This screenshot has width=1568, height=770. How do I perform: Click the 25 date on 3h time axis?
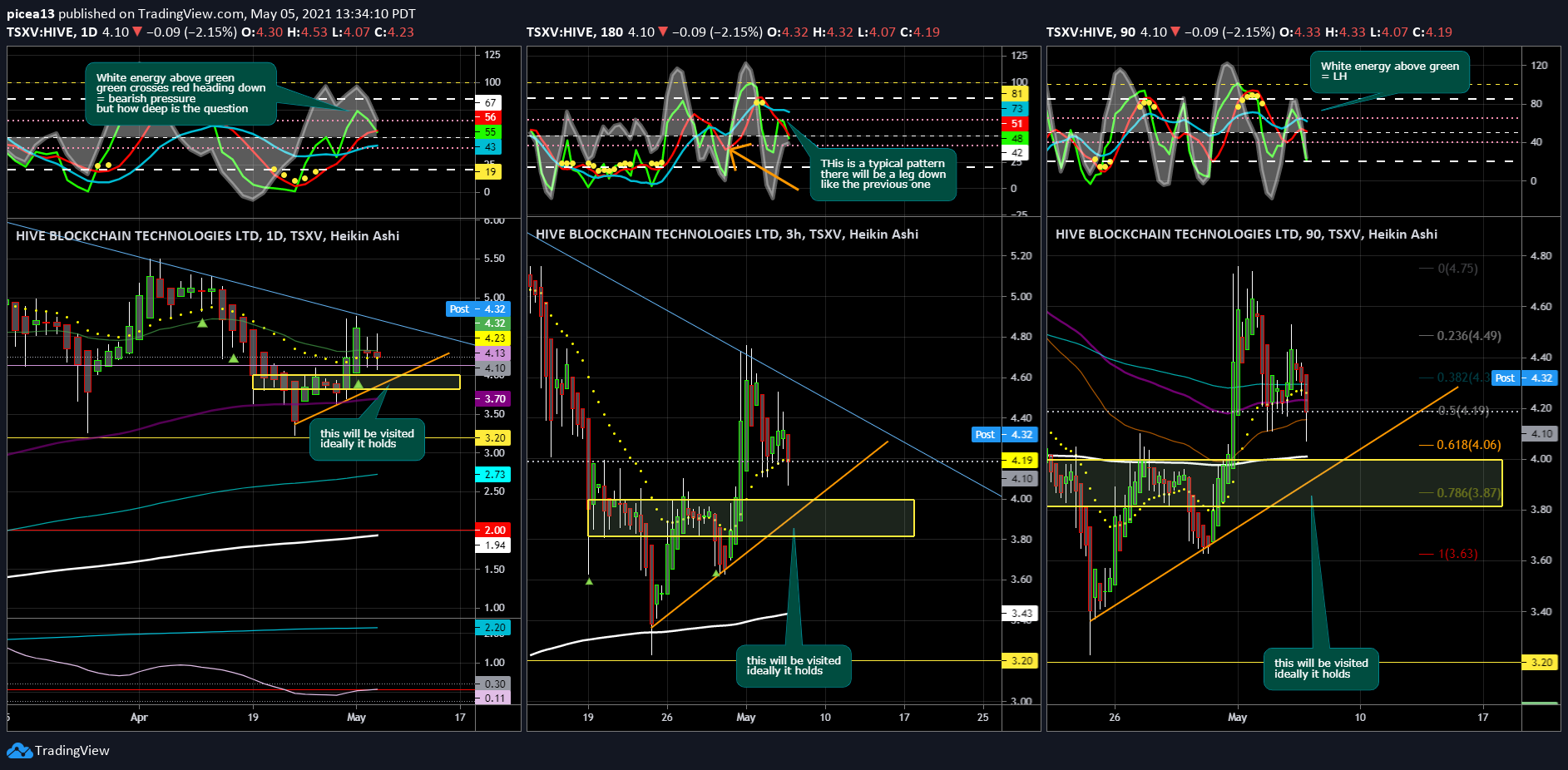pos(983,718)
